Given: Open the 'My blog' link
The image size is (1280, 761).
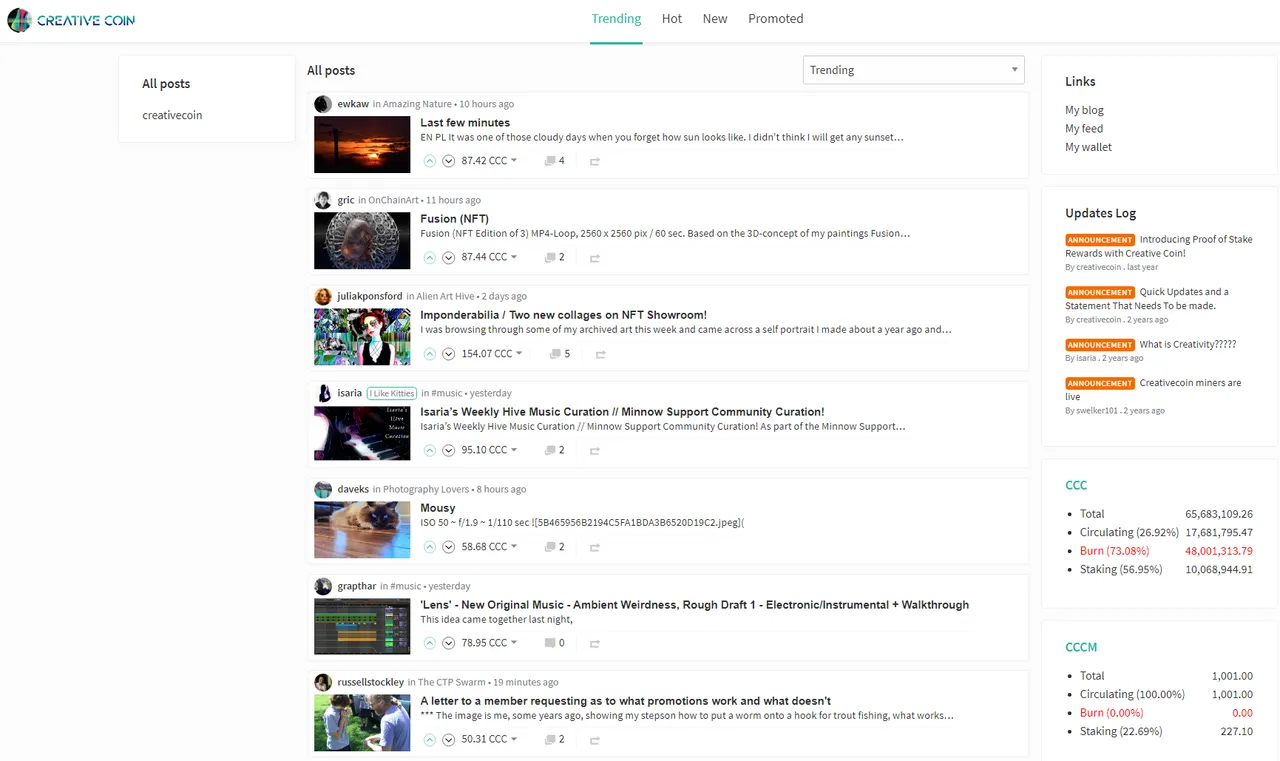Looking at the screenshot, I should pyautogui.click(x=1084, y=110).
